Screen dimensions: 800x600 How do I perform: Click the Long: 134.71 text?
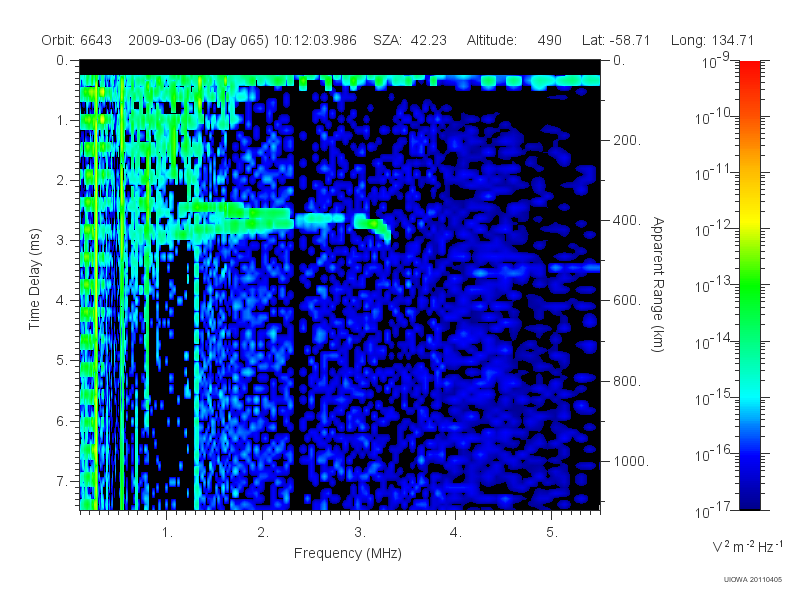tap(712, 40)
